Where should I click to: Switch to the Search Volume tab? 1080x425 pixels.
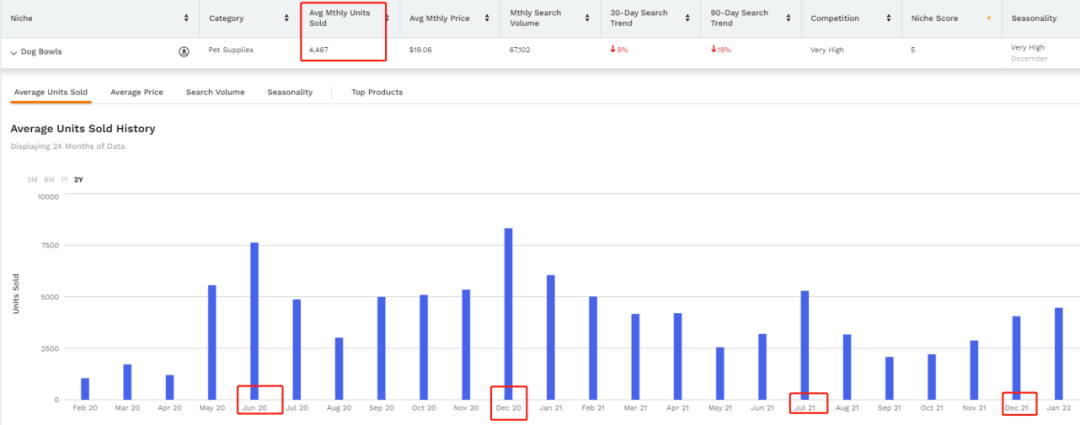tap(215, 92)
